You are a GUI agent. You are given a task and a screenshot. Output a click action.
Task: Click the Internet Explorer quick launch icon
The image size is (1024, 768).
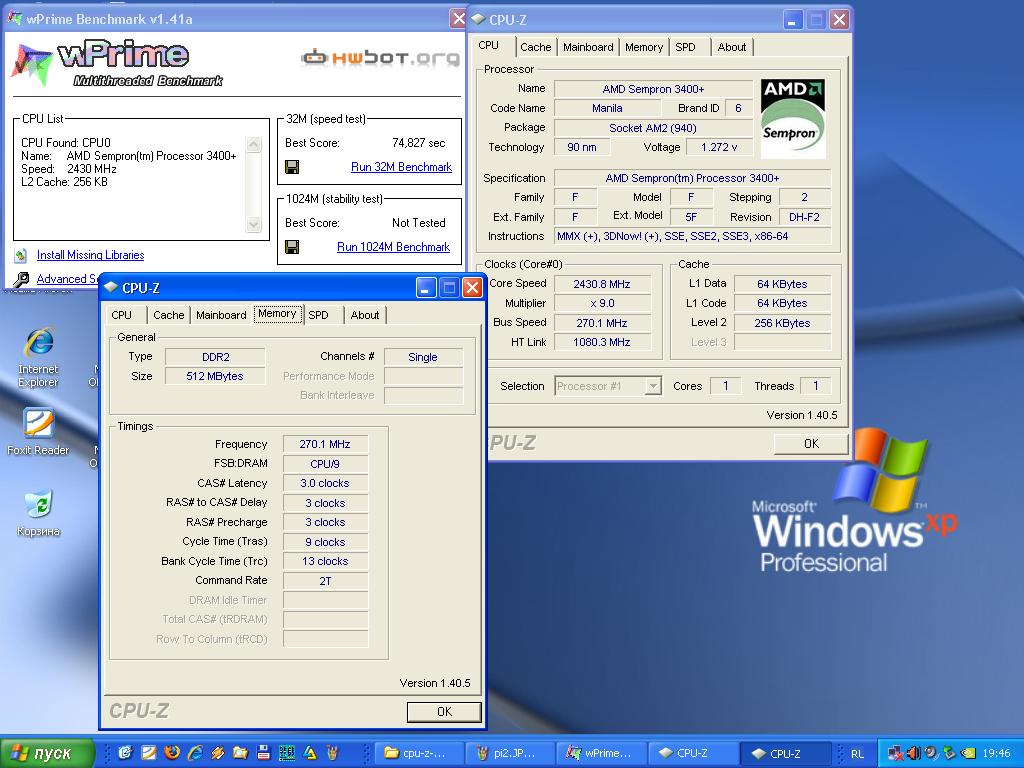[x=195, y=752]
